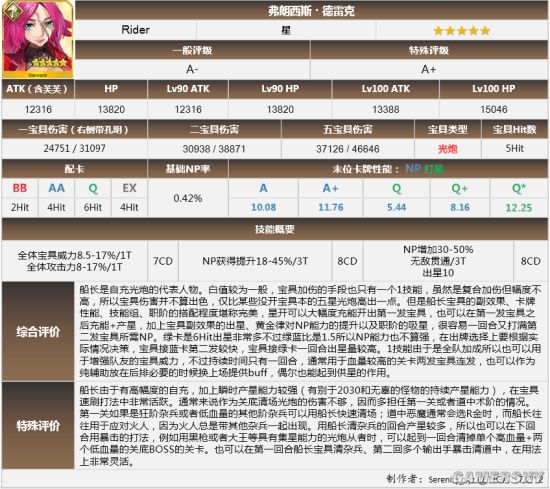Click the 基础NP率 header
The image size is (550, 489).
click(188, 169)
